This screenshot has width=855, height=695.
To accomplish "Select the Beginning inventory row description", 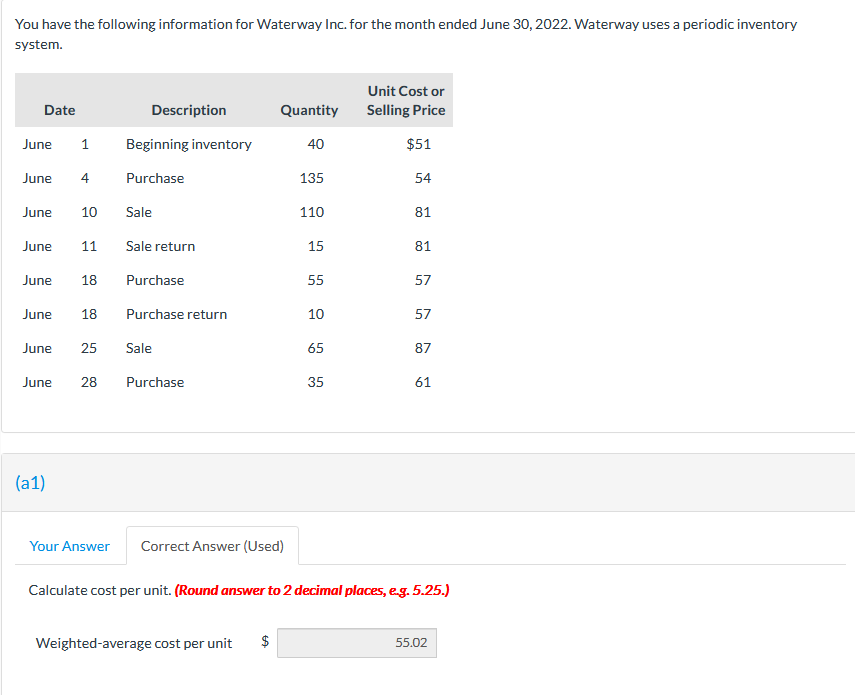I will click(x=189, y=144).
